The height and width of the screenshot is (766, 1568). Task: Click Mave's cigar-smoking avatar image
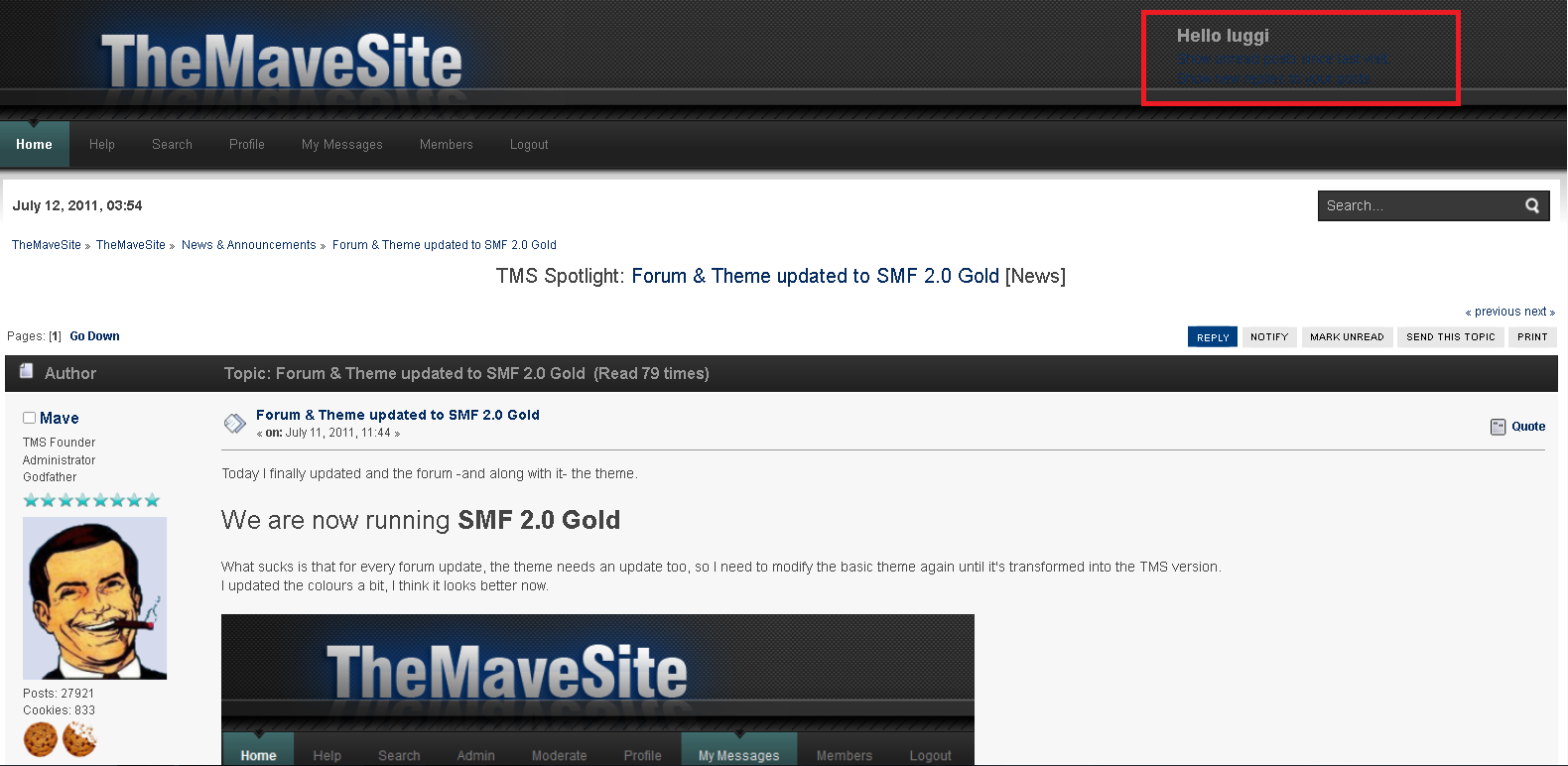(95, 598)
